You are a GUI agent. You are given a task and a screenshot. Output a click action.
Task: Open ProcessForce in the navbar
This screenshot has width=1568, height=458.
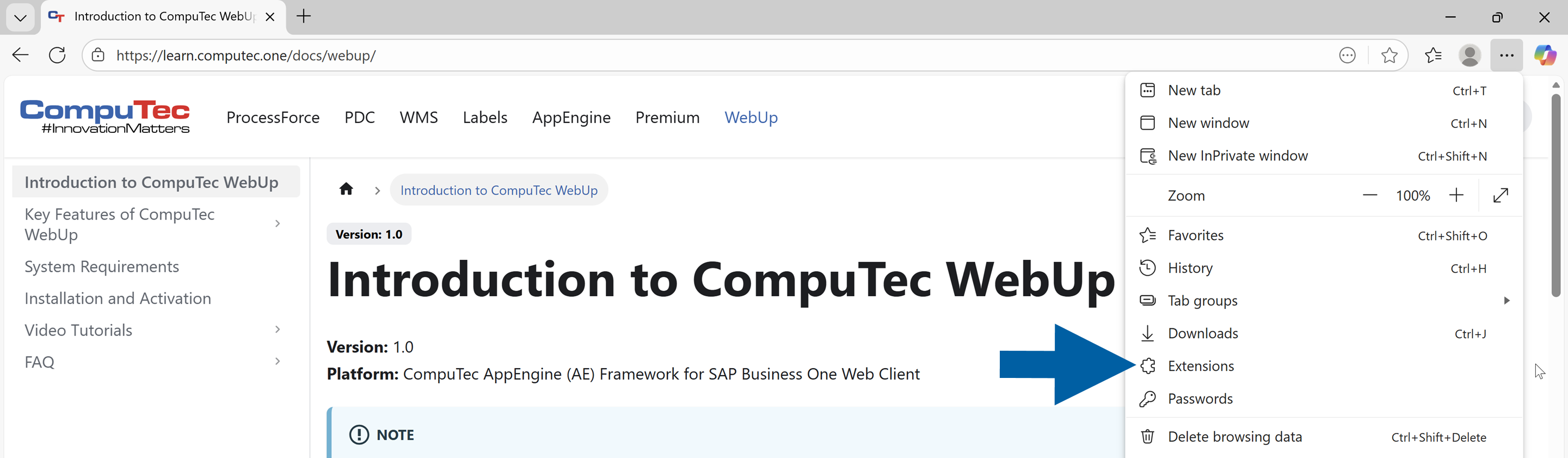pyautogui.click(x=273, y=118)
